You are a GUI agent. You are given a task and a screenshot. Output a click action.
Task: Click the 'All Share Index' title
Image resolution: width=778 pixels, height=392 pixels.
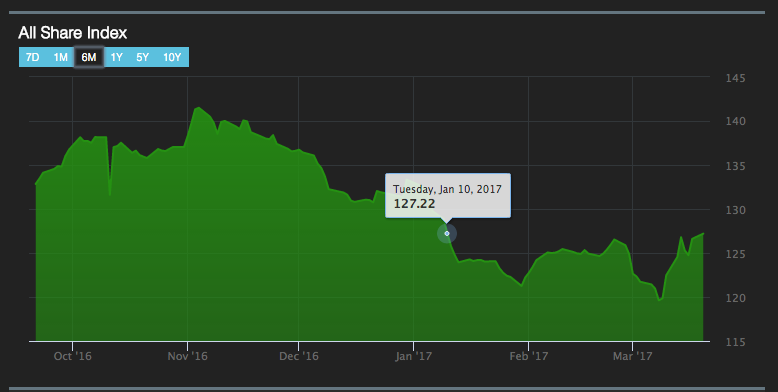(73, 33)
